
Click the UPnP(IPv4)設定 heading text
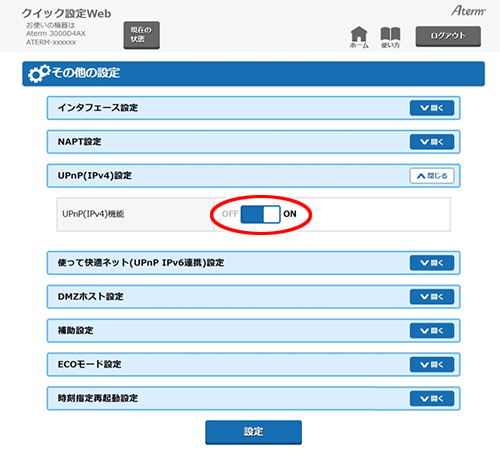(x=95, y=175)
